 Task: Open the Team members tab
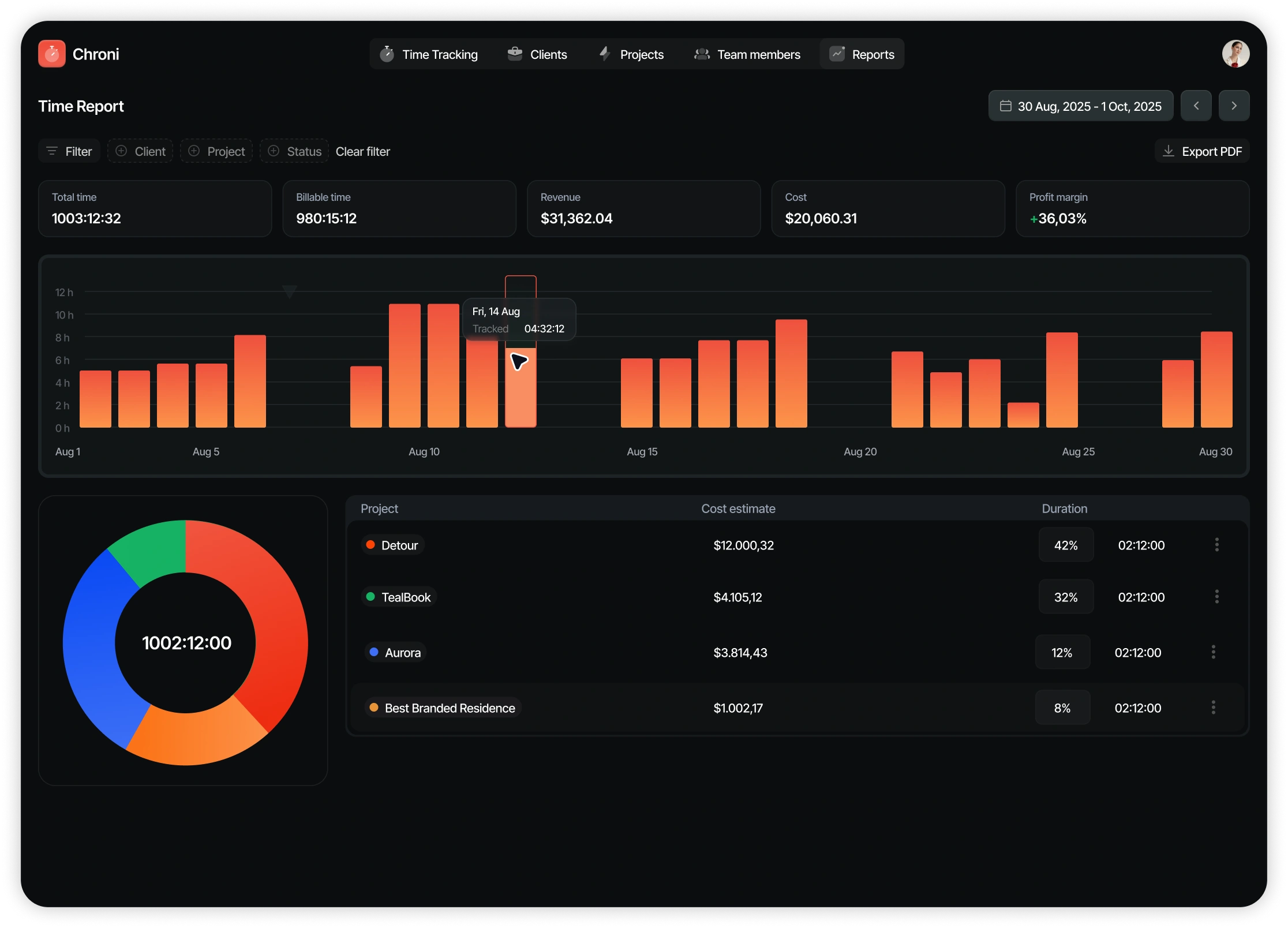coord(747,54)
